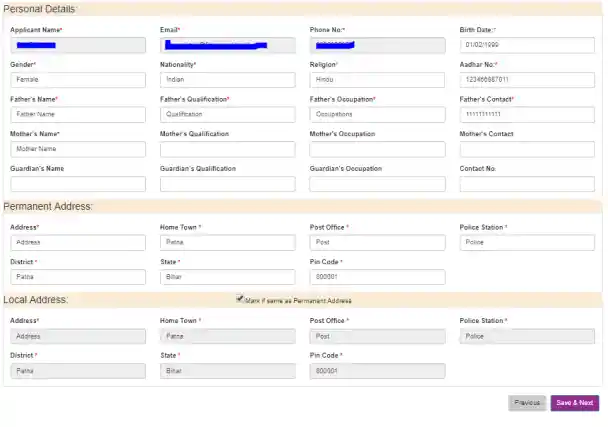Image resolution: width=608 pixels, height=427 pixels.
Task: Tick 'Mark if same as Permanent Address' checkbox
Action: (x=240, y=298)
